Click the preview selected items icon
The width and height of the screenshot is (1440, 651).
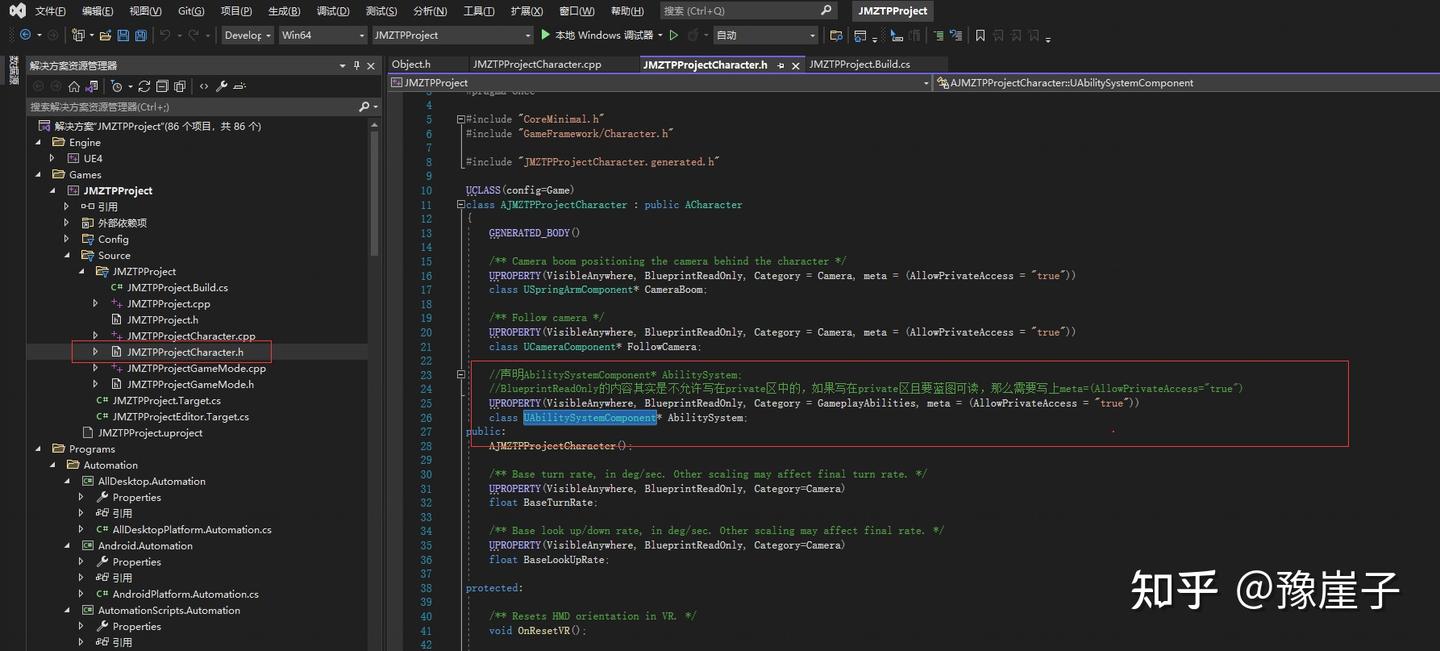tap(239, 87)
